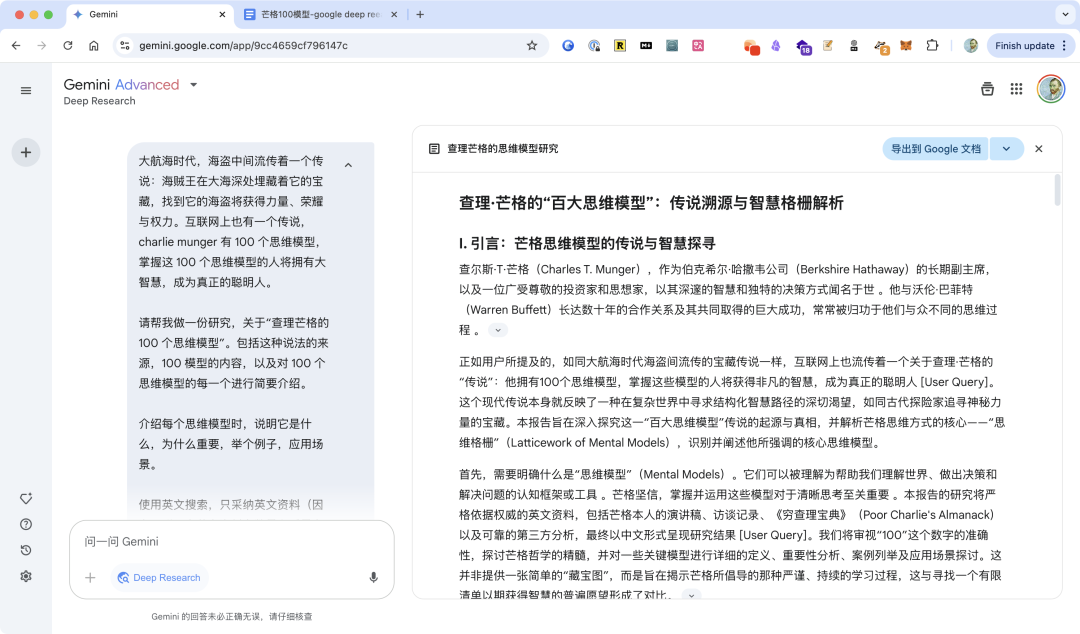The height and width of the screenshot is (634, 1080).
Task: Click the MetaMask fox extension icon
Action: (906, 45)
